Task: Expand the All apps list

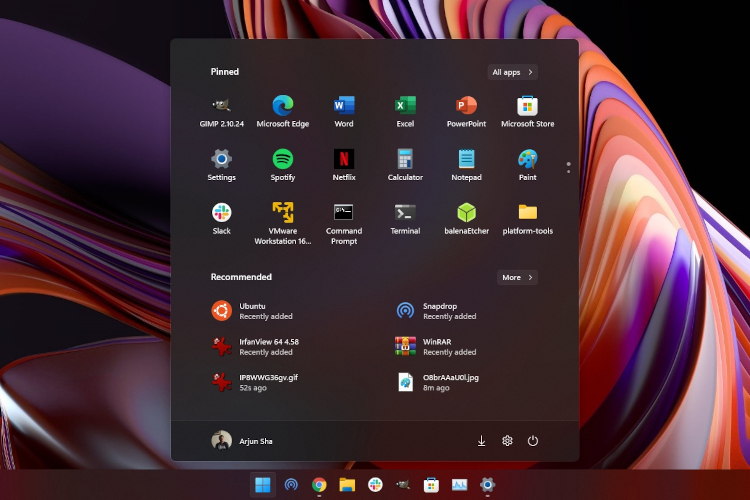Action: pos(513,72)
